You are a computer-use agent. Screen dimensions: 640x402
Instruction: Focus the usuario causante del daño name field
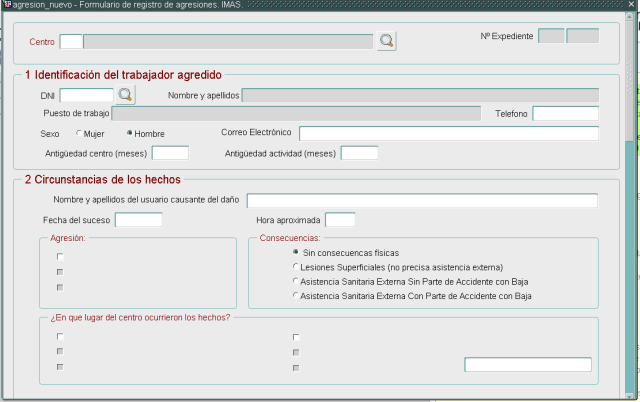click(422, 200)
